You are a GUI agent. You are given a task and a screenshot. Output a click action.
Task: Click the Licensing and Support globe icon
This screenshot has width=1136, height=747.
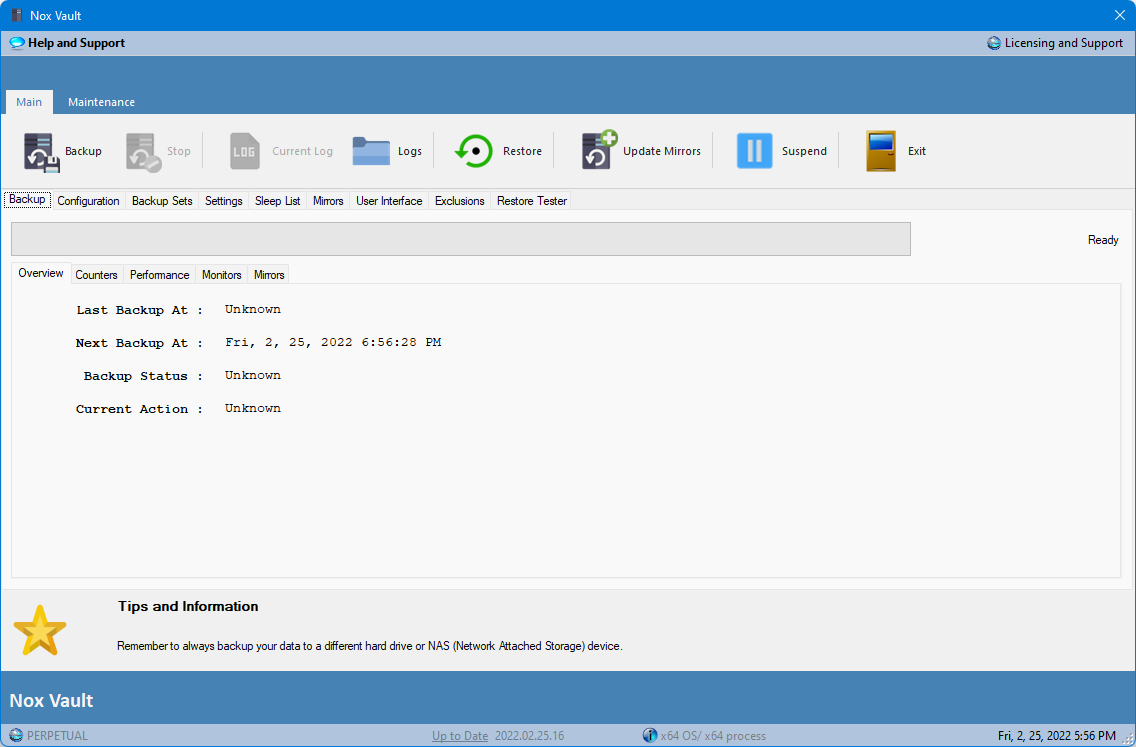pyautogui.click(x=994, y=43)
